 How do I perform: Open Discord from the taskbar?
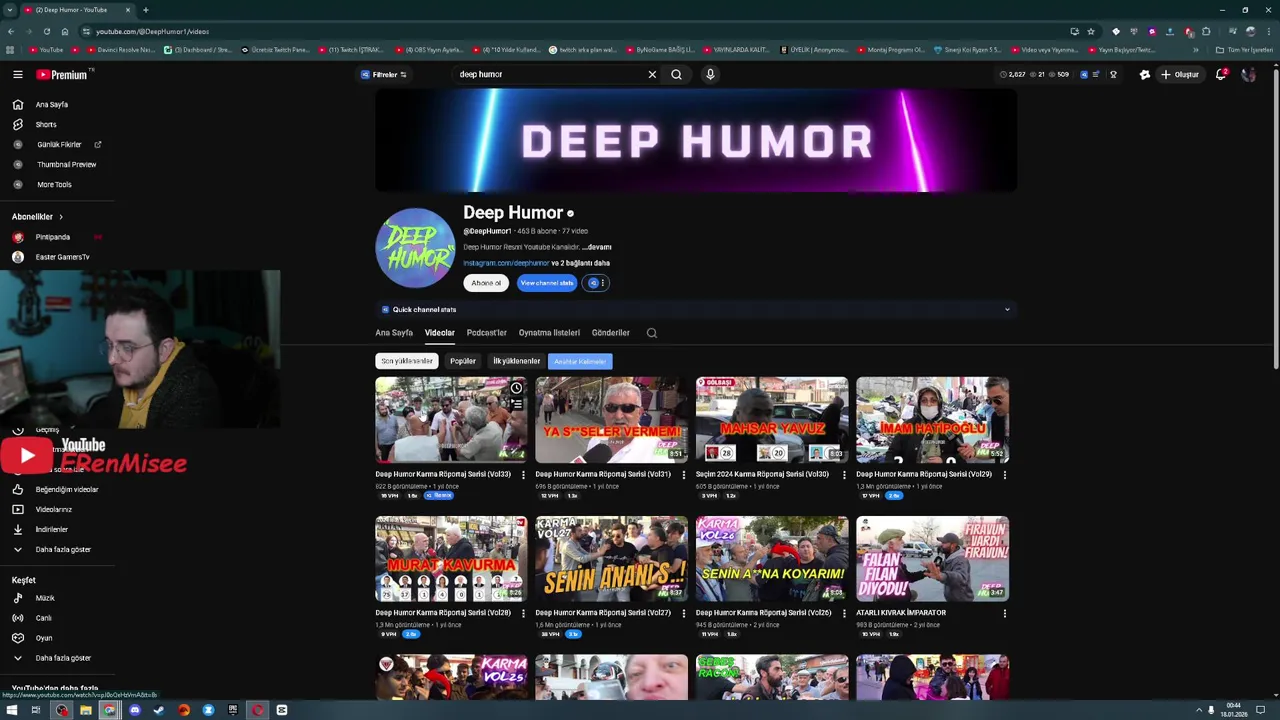tap(134, 710)
